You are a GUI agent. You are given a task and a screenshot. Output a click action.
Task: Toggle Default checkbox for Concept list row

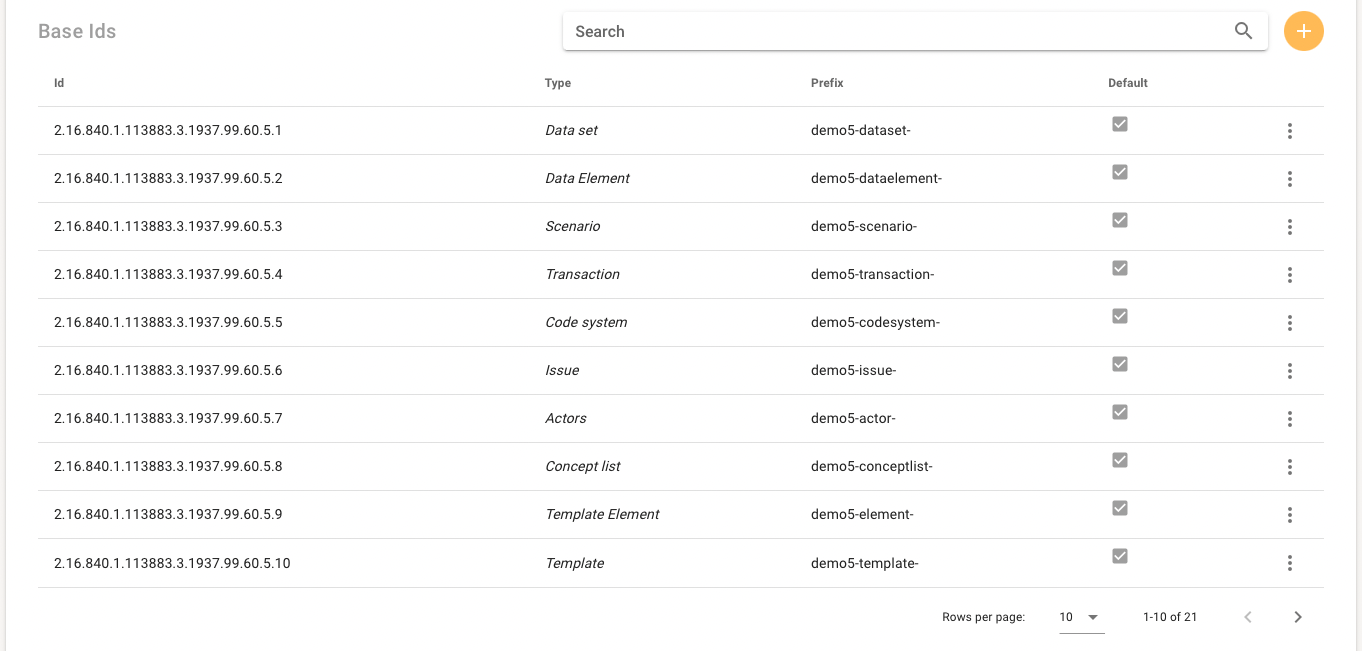pos(1120,460)
